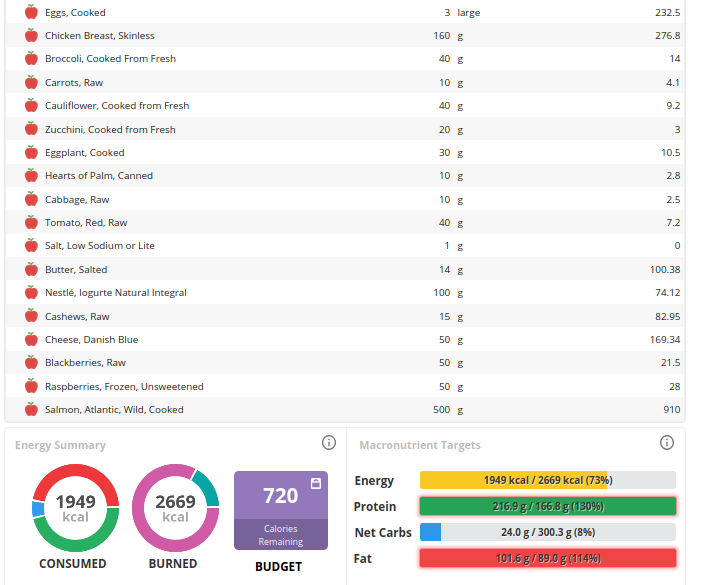Click the 74.12 value for Nestlé Iogurte

pos(667,293)
